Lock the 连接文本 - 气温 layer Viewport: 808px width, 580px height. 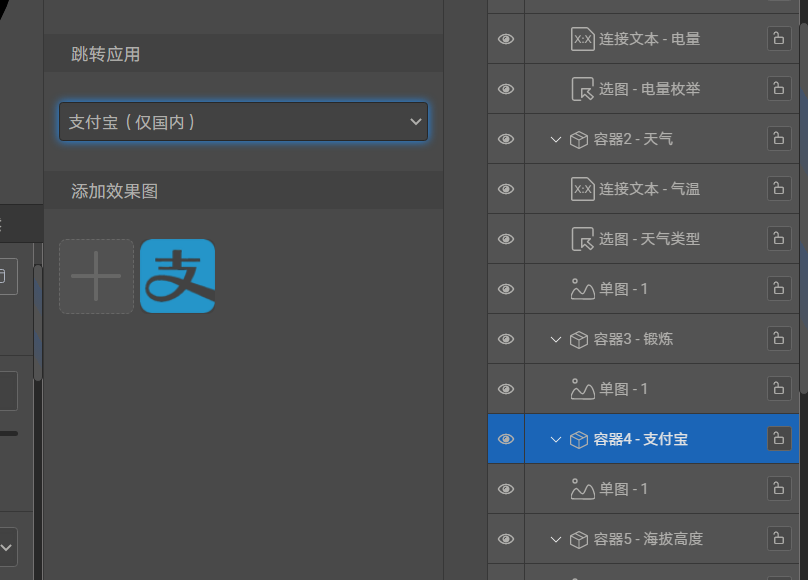pyautogui.click(x=779, y=189)
